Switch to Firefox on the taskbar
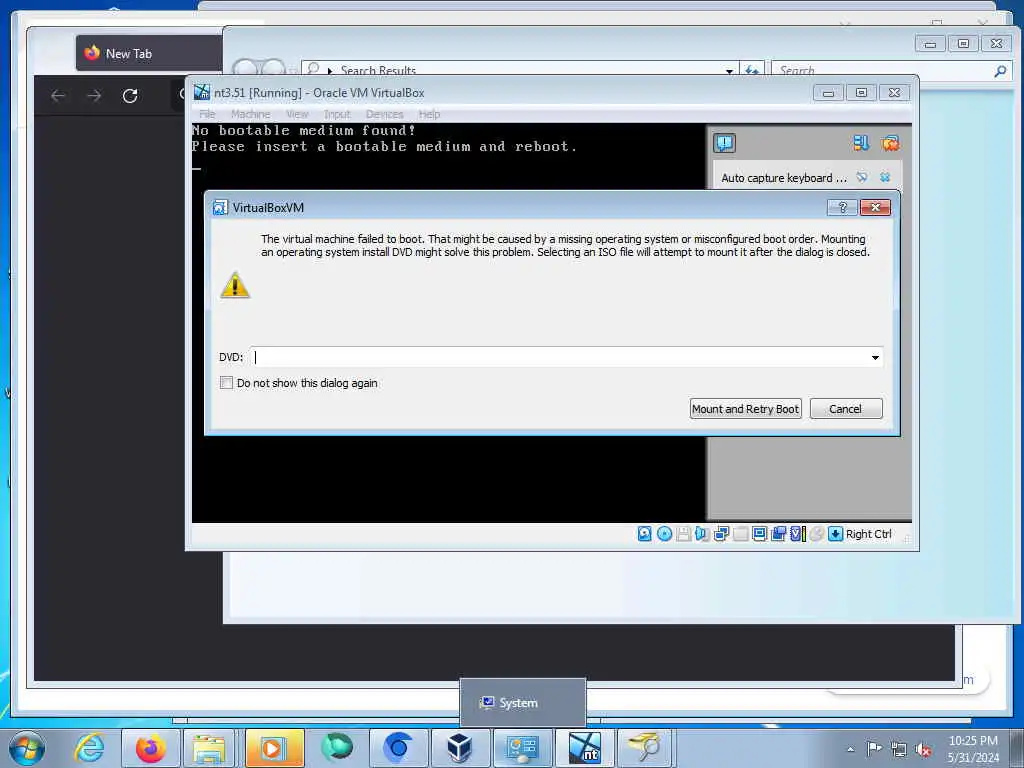The width and height of the screenshot is (1024, 768). coord(150,748)
